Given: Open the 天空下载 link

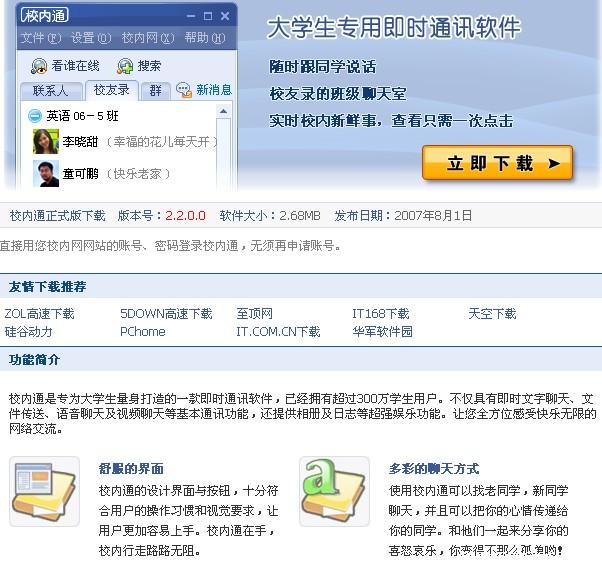Looking at the screenshot, I should pos(492,314).
